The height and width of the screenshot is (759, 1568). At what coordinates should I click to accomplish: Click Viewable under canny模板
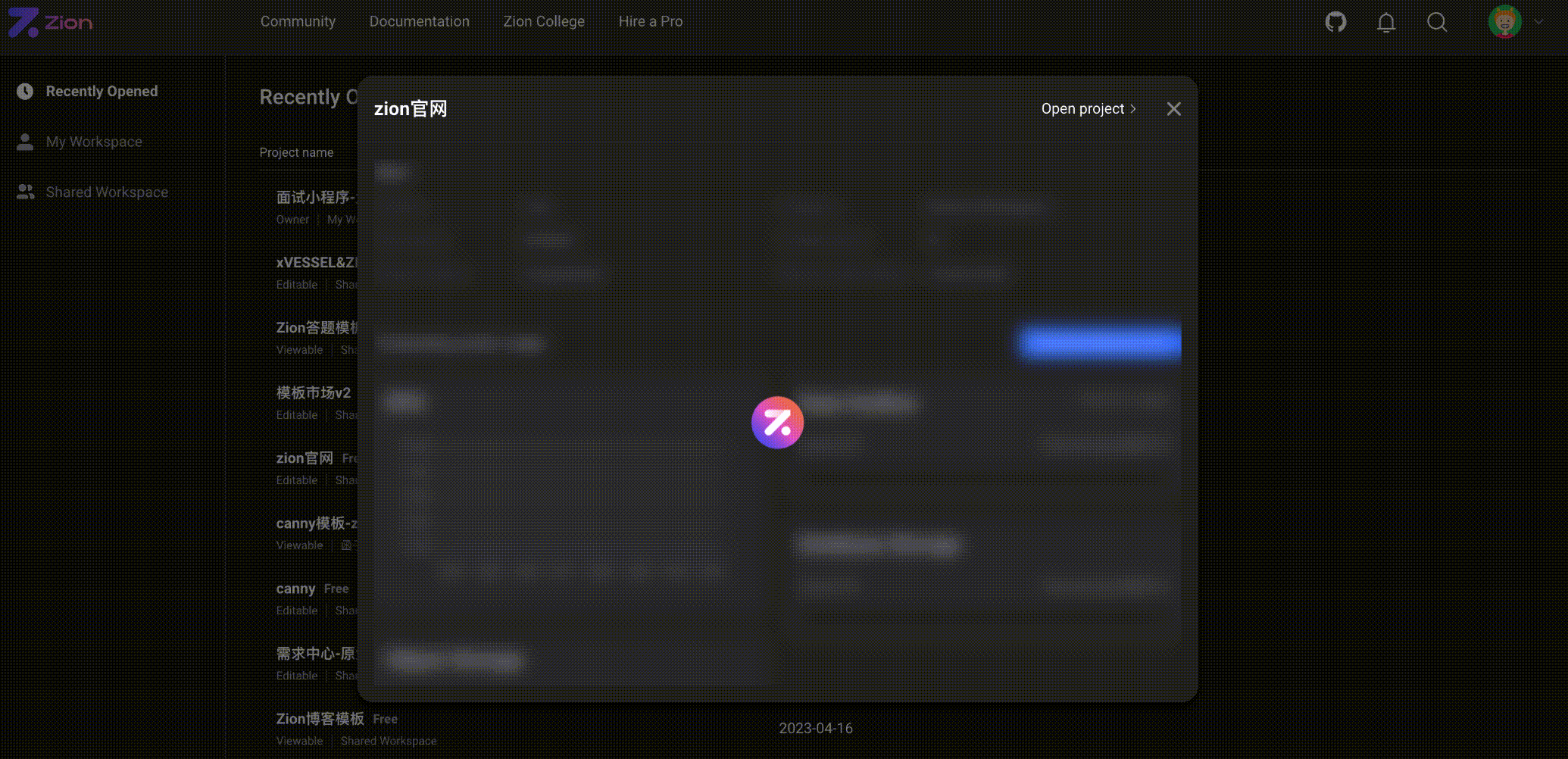(x=299, y=545)
